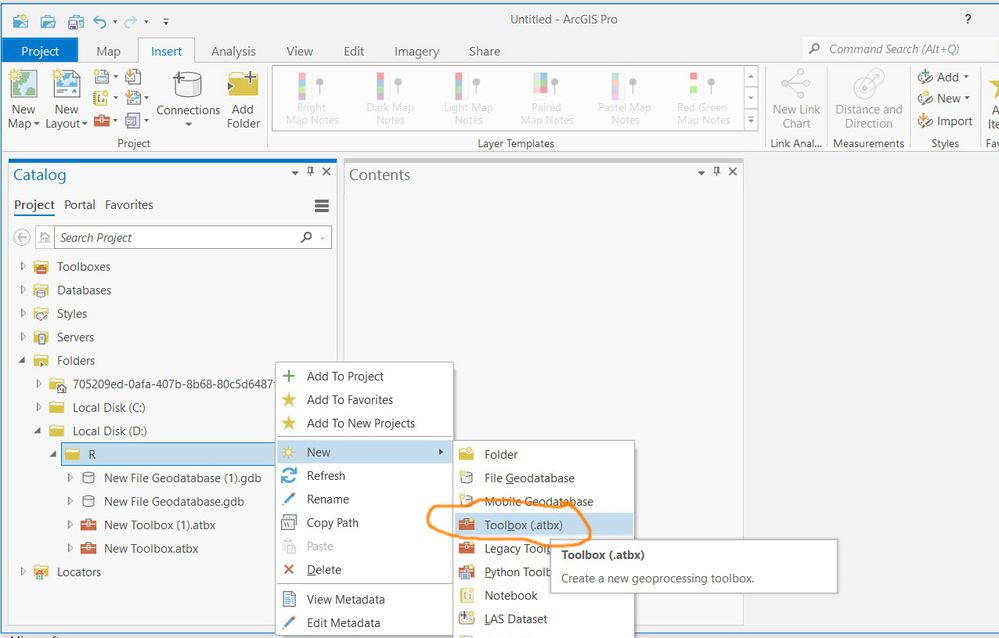The height and width of the screenshot is (638, 999).
Task: Click the New Project icon in title bar
Action: point(20,22)
